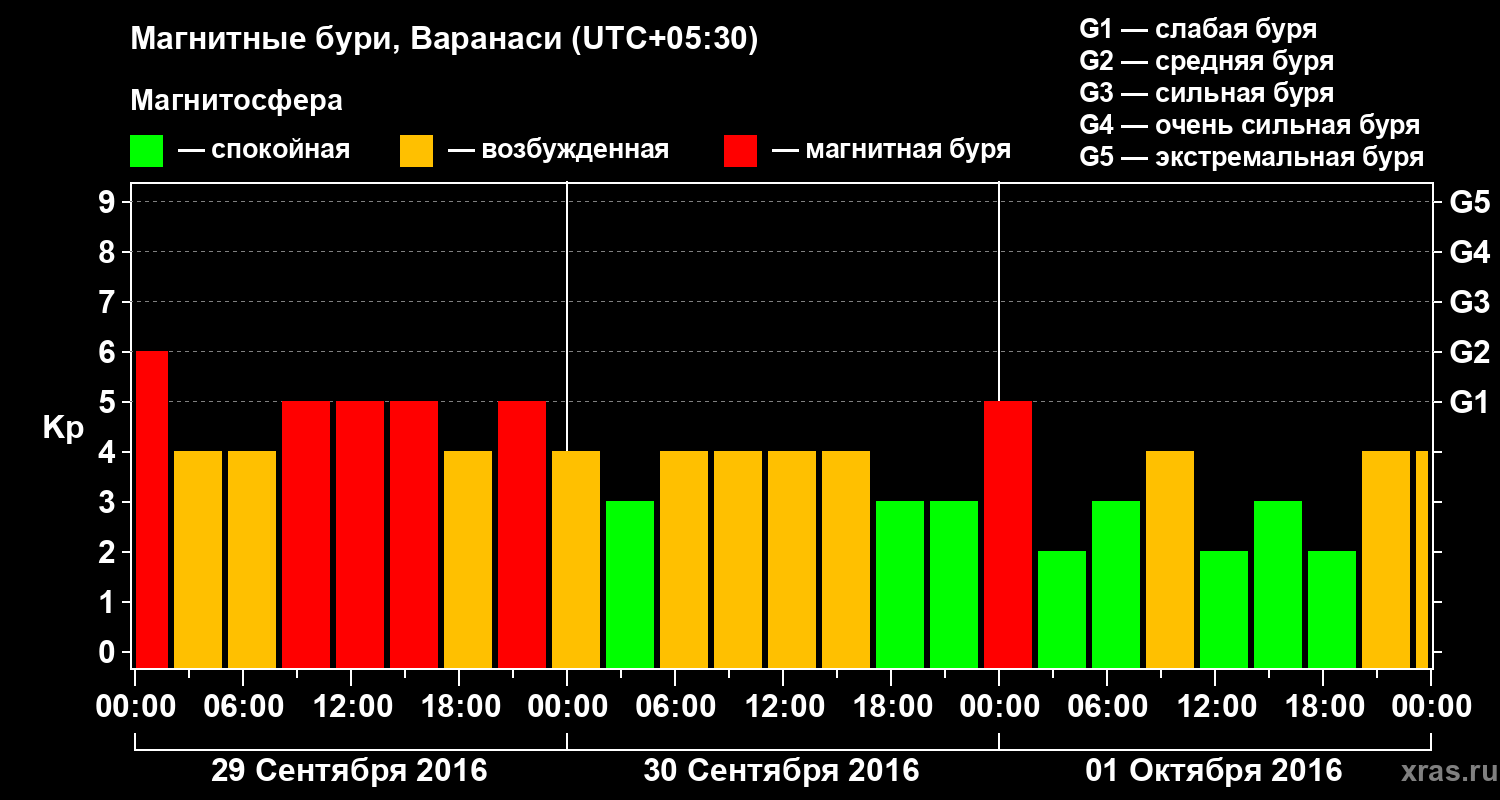1500x800 pixels.
Task: Click the '06:00' tick above 29 Сентября
Action: pyautogui.click(x=244, y=706)
